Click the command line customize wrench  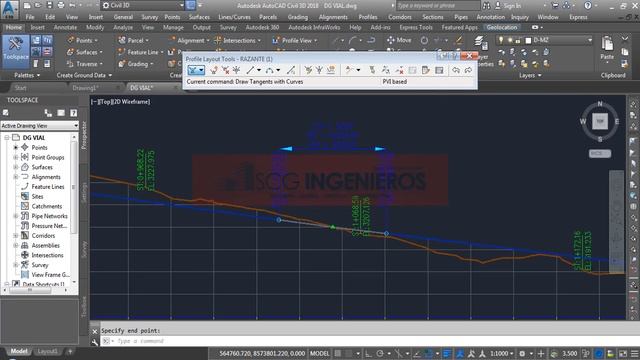[95, 342]
